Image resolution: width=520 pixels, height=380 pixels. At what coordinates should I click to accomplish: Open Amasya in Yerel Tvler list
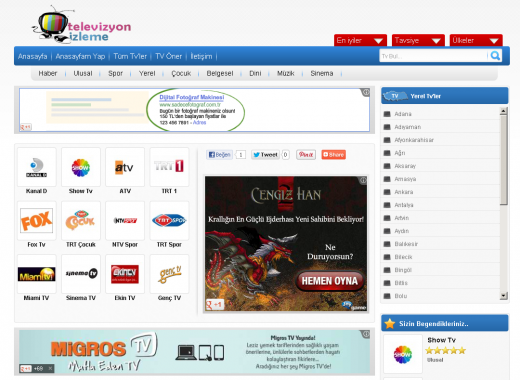pyautogui.click(x=405, y=179)
